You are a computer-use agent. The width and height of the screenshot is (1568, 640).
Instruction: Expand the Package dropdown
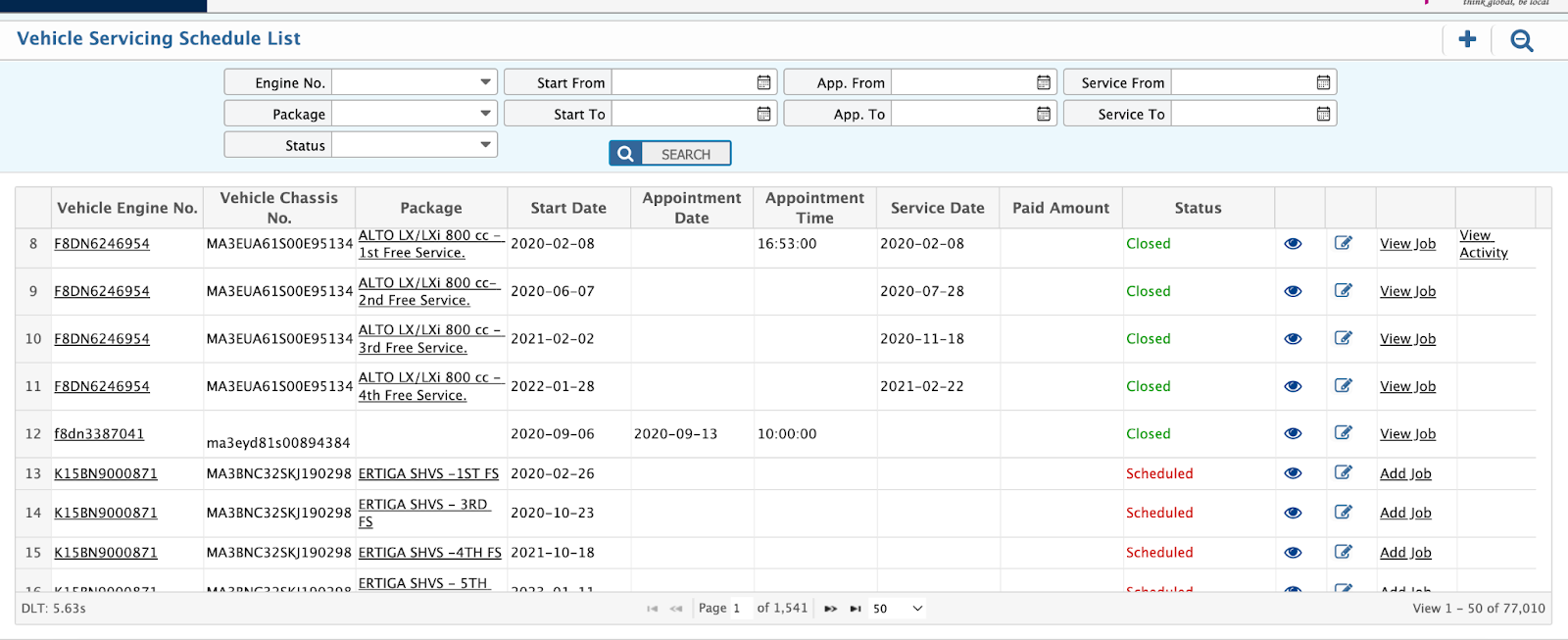point(485,114)
